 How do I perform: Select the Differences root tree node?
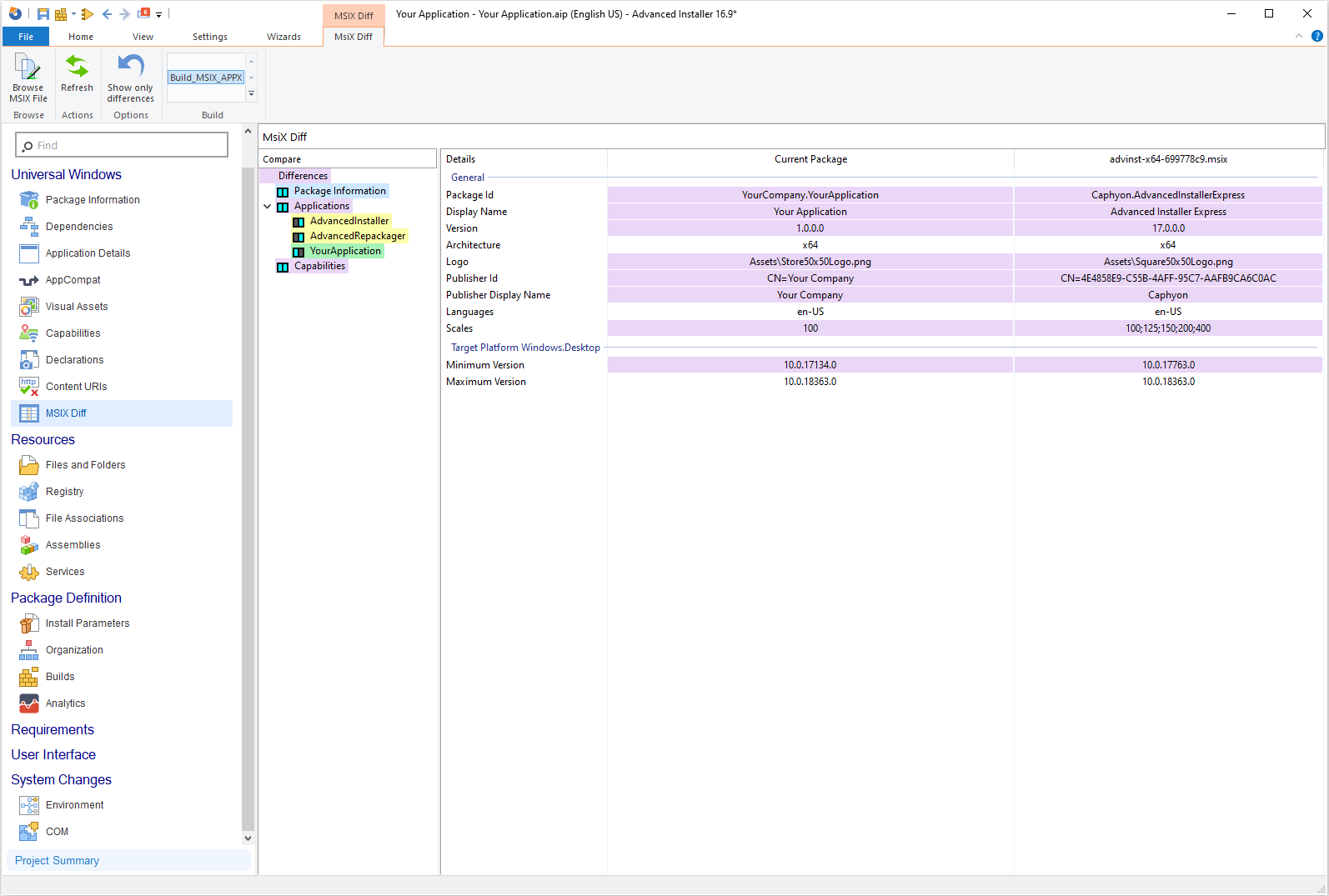pyautogui.click(x=303, y=176)
